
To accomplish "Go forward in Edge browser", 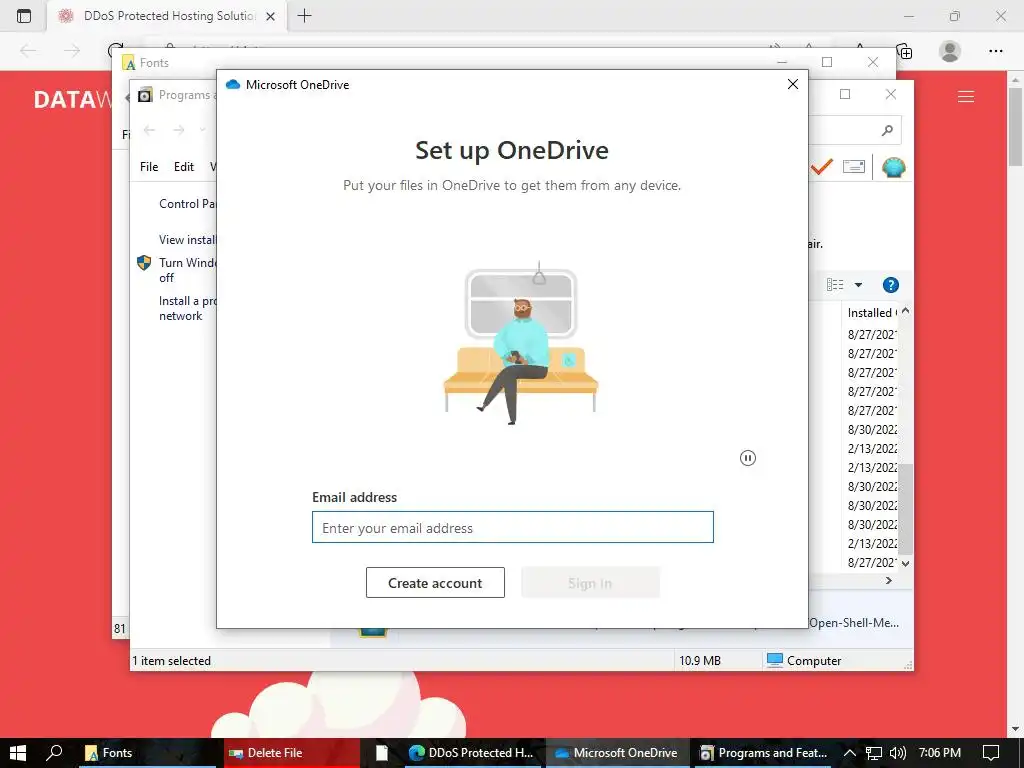I will (x=72, y=51).
